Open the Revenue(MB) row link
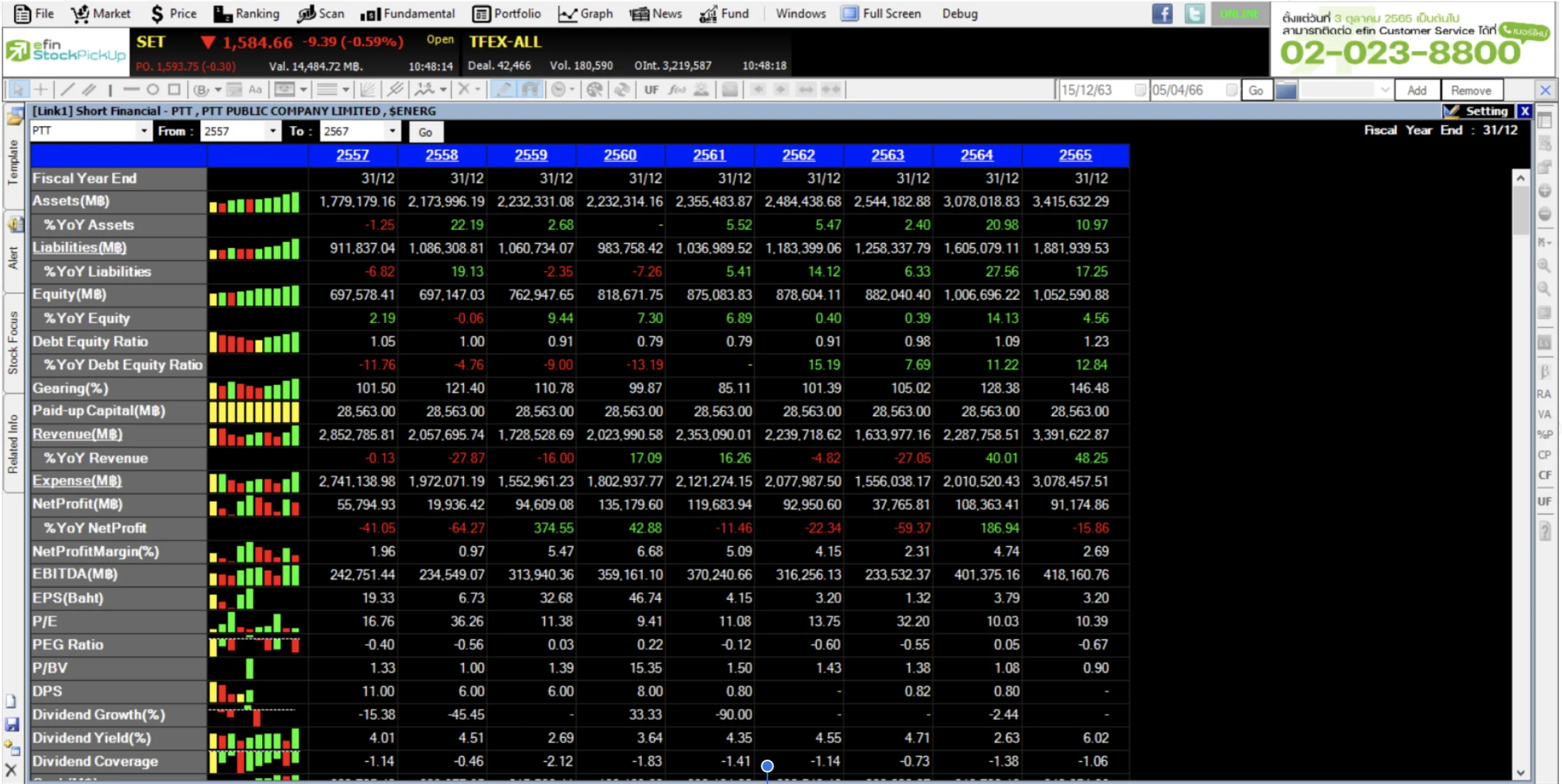 pyautogui.click(x=77, y=435)
